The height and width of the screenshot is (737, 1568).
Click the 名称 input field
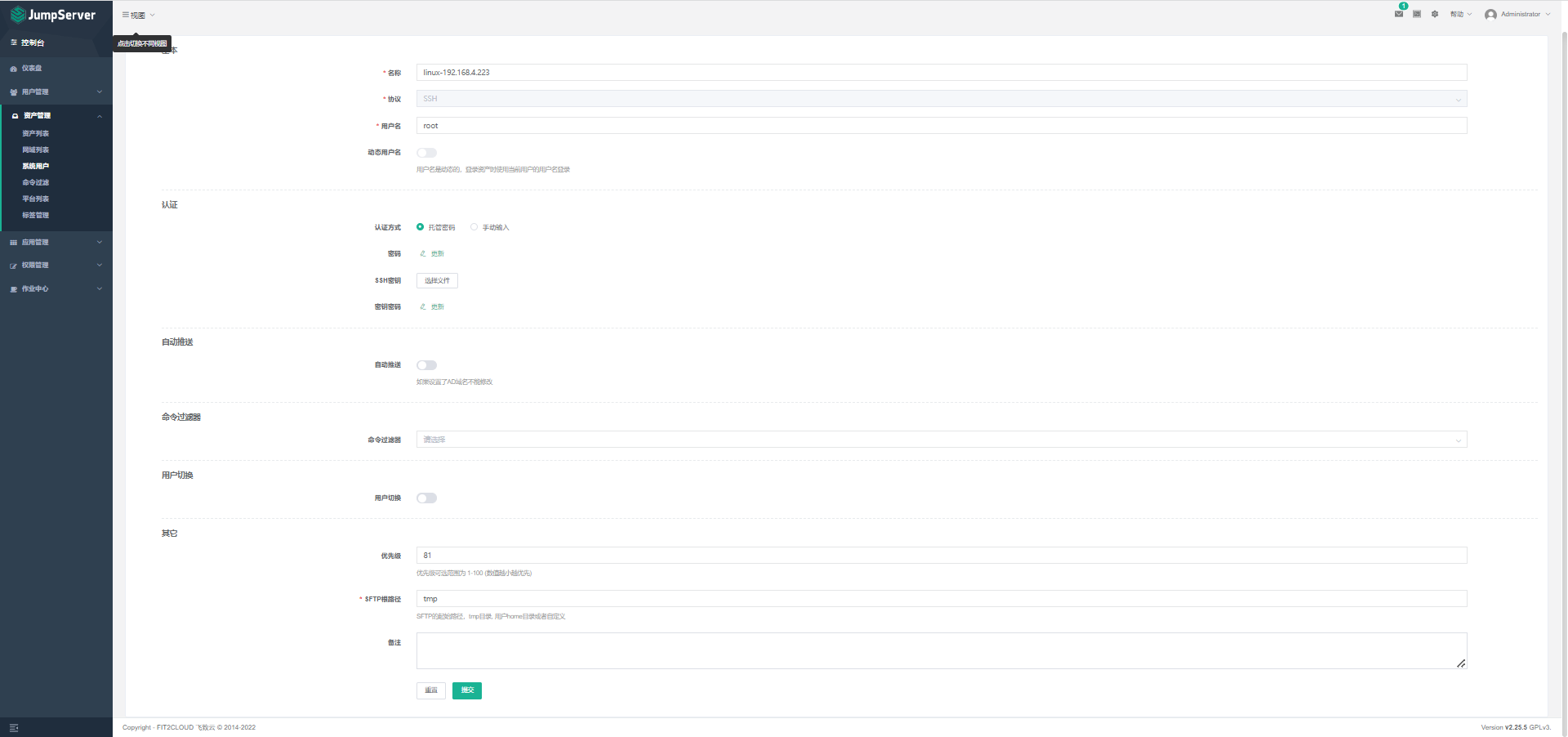pyautogui.click(x=942, y=73)
